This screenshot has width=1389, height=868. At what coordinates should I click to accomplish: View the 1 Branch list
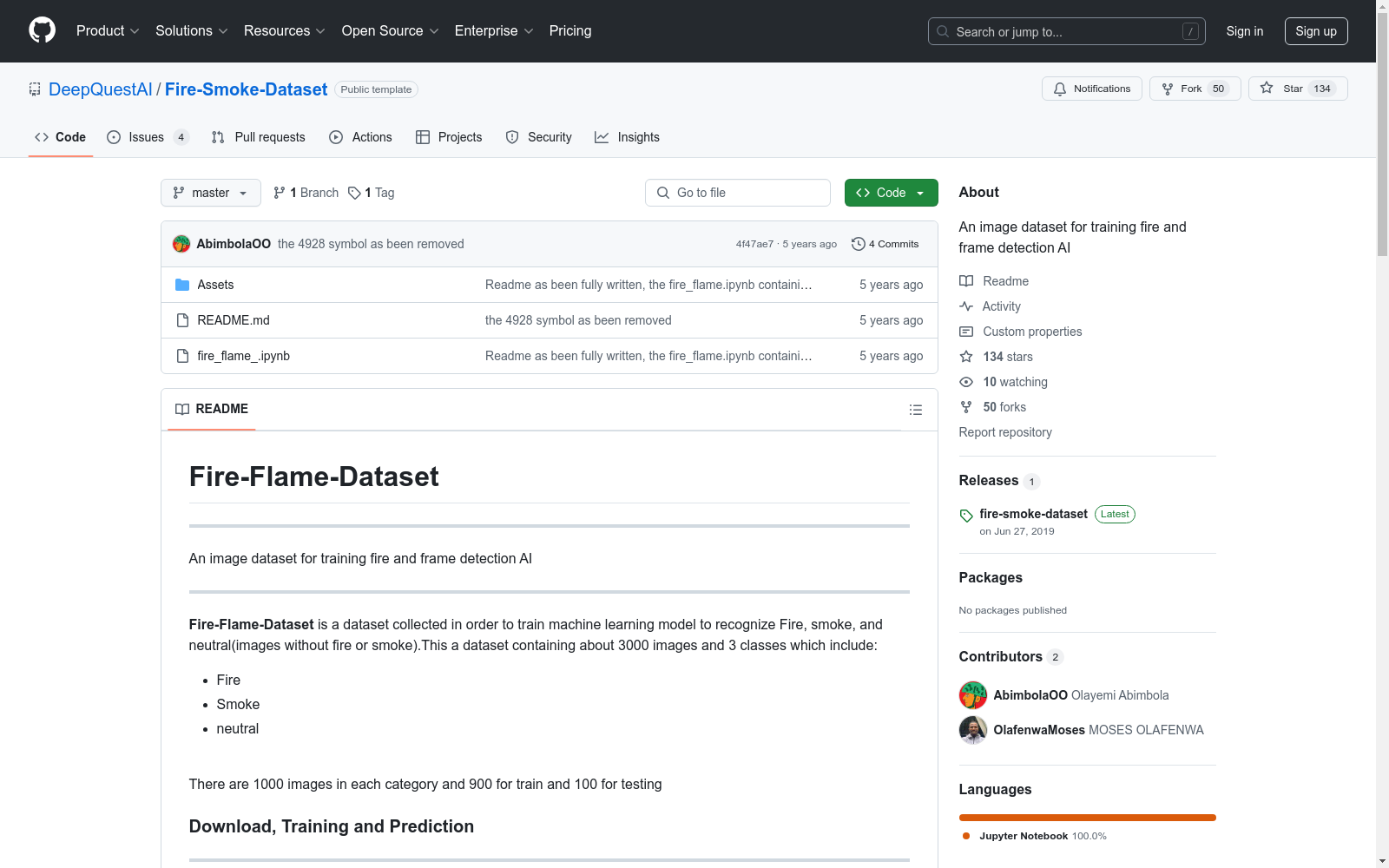click(x=306, y=193)
